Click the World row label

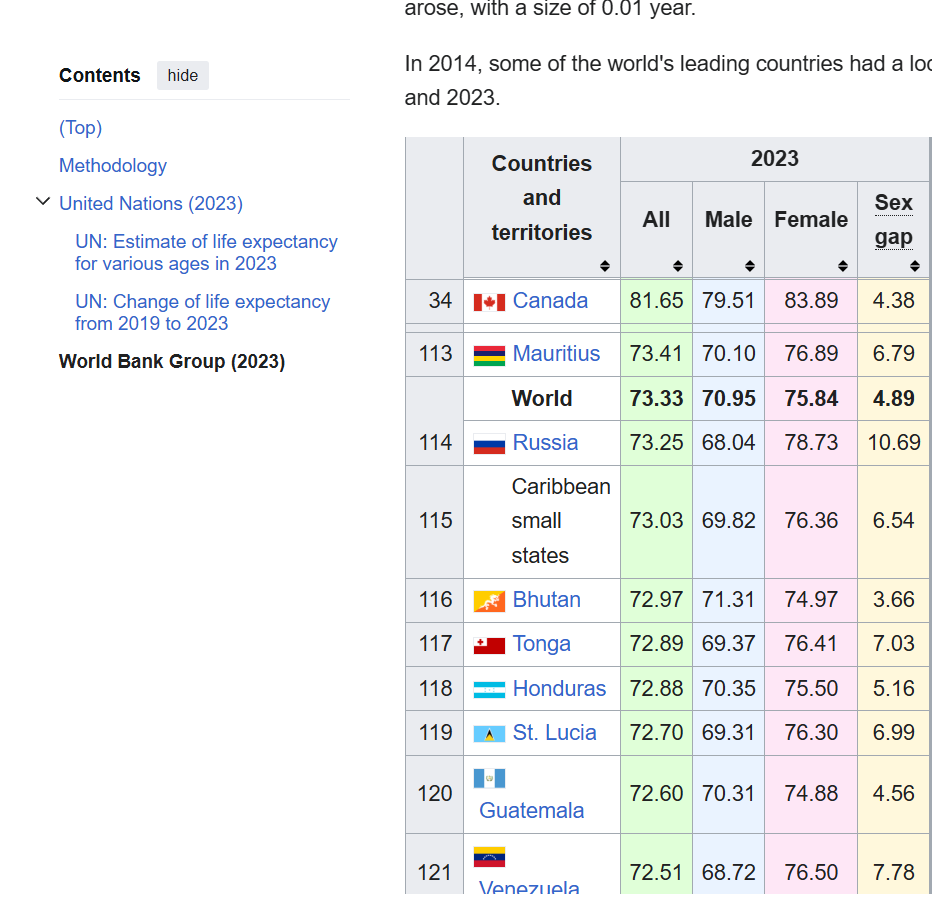click(541, 399)
